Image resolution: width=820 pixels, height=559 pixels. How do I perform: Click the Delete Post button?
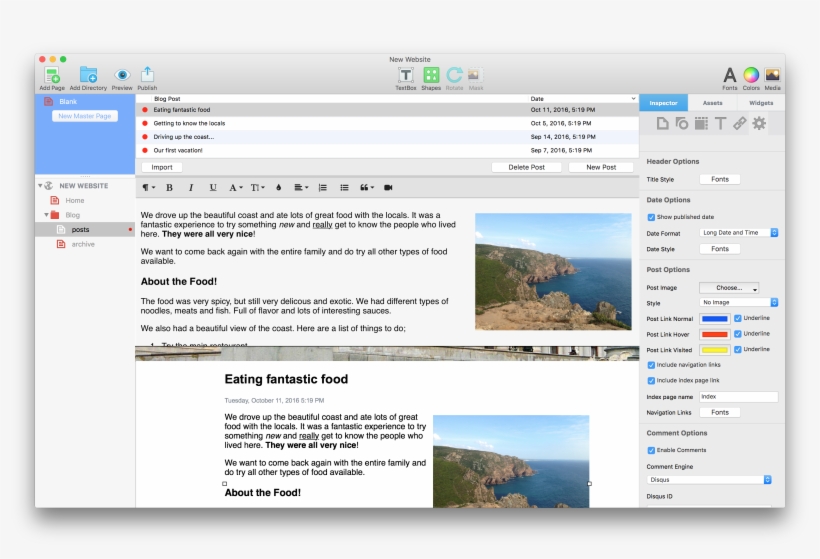coord(526,167)
